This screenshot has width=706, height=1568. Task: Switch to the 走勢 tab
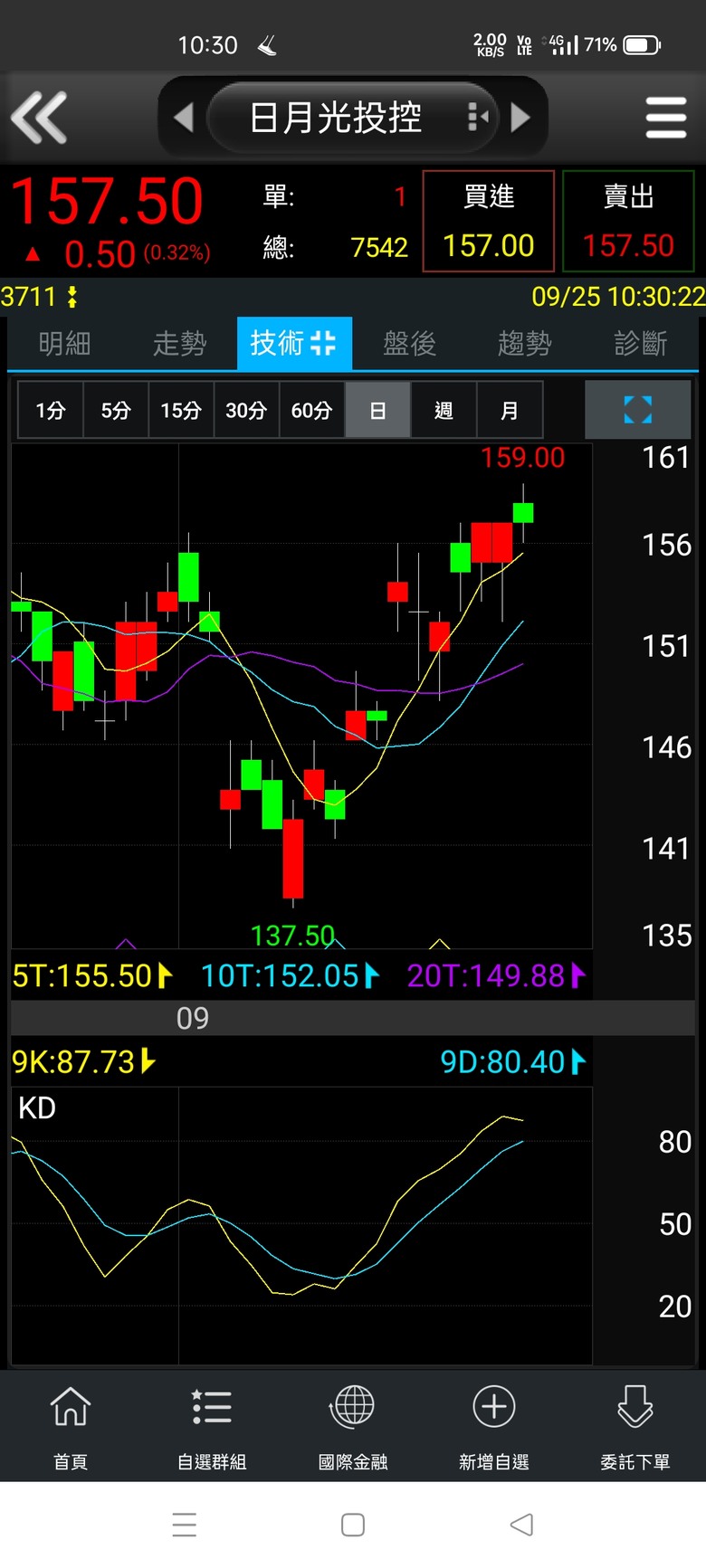(179, 344)
